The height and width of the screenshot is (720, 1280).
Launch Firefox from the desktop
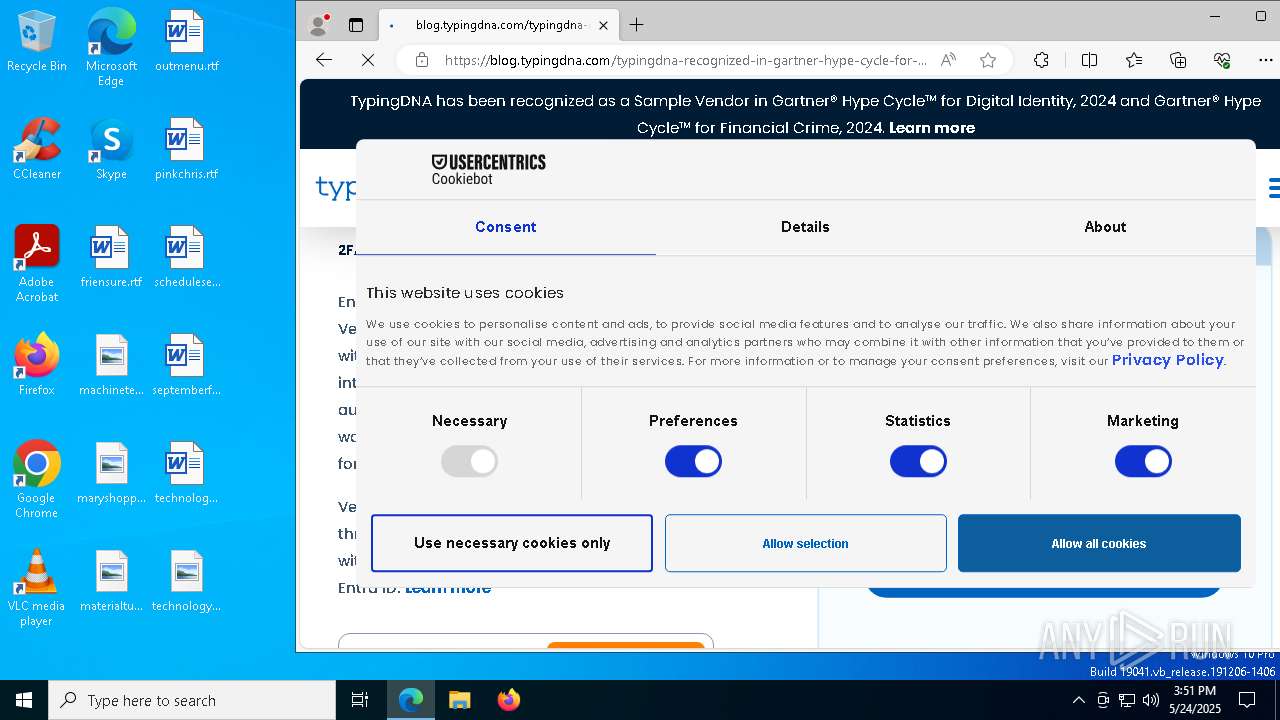[37, 365]
